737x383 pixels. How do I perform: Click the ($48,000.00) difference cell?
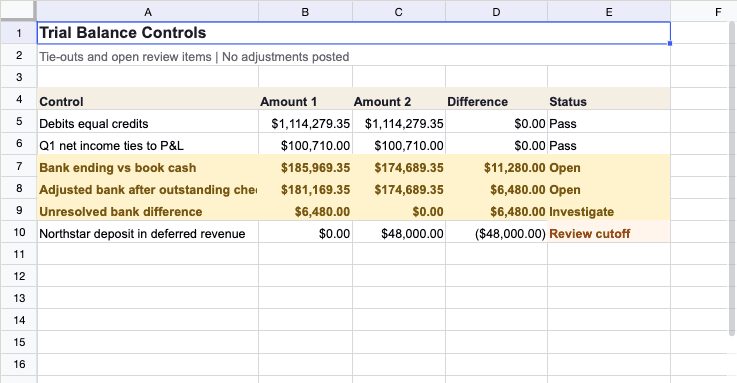pos(496,232)
